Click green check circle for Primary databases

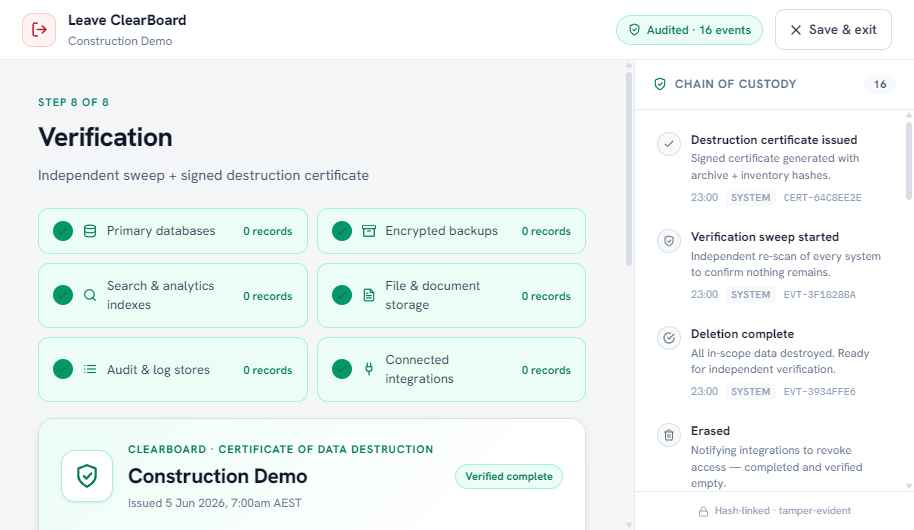(x=63, y=231)
